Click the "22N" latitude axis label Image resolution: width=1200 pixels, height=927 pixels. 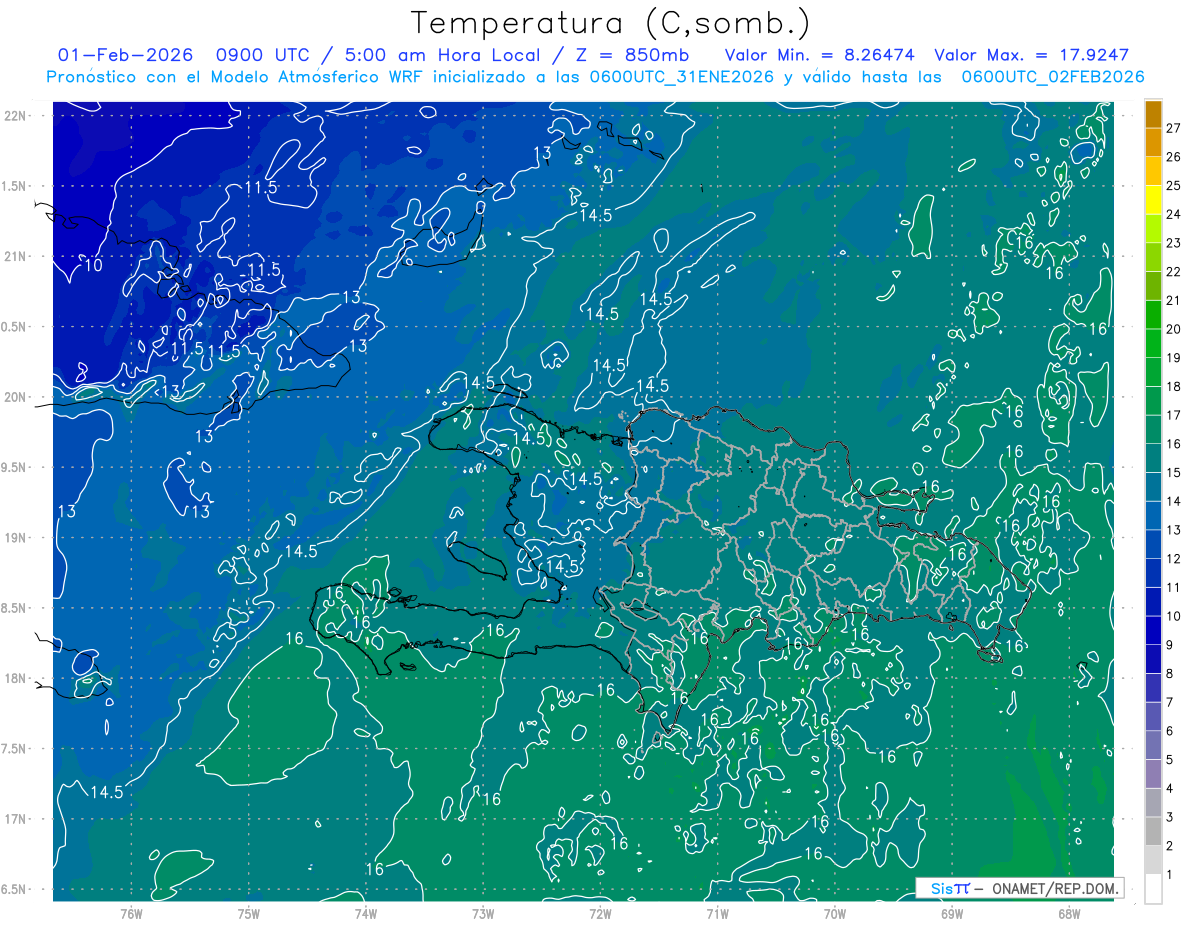coord(17,116)
